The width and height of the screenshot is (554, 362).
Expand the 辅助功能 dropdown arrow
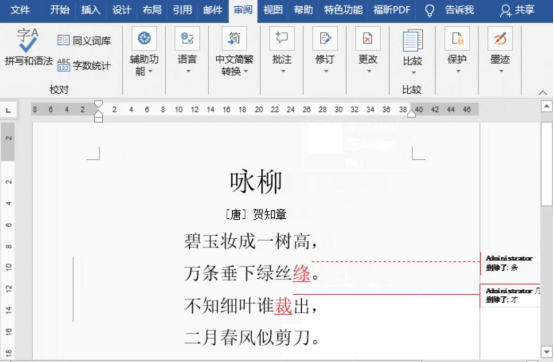tap(151, 71)
